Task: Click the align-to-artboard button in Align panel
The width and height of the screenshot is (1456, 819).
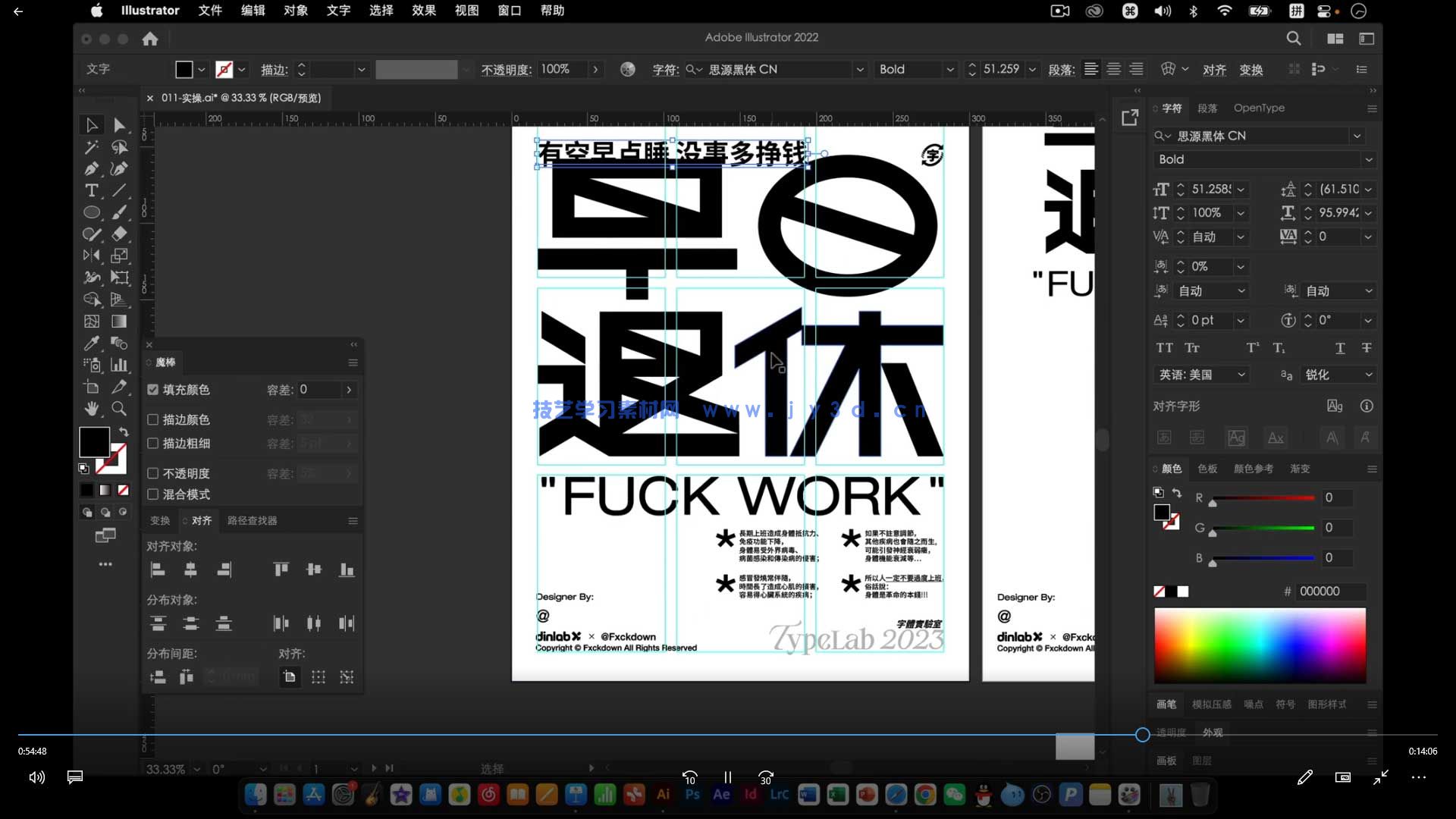Action: click(289, 676)
